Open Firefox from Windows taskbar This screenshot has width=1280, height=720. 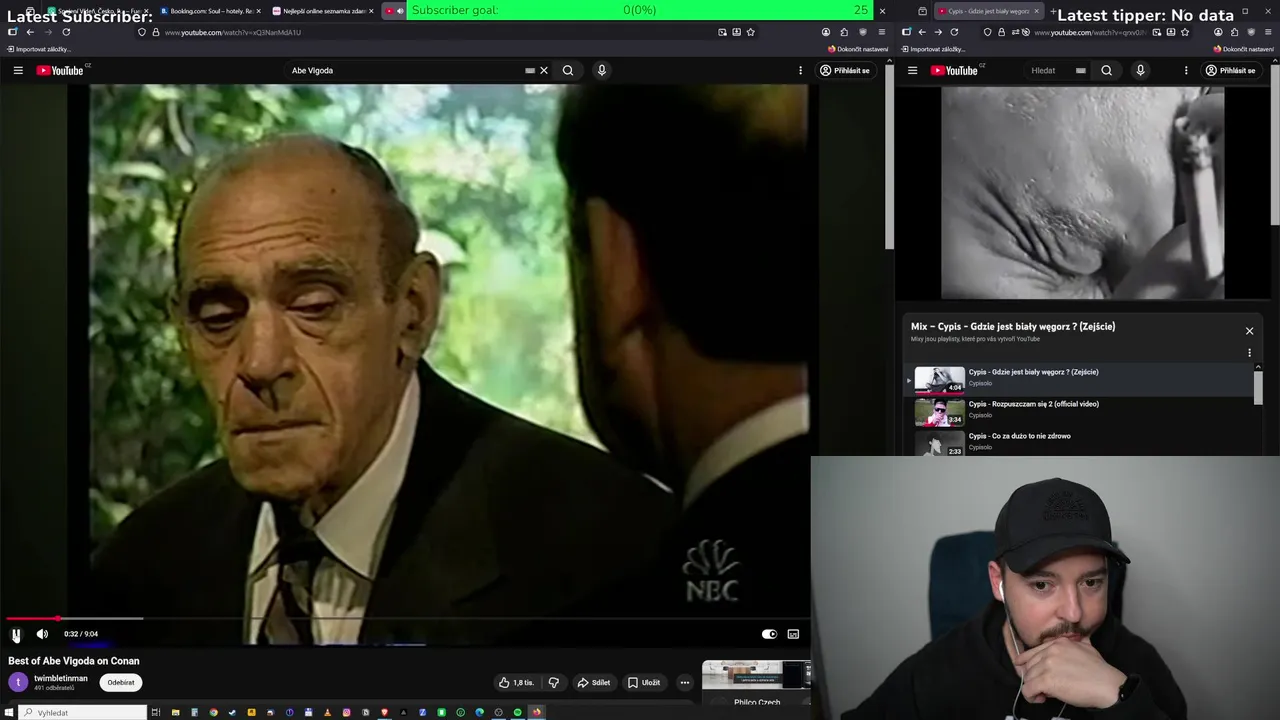(x=536, y=712)
